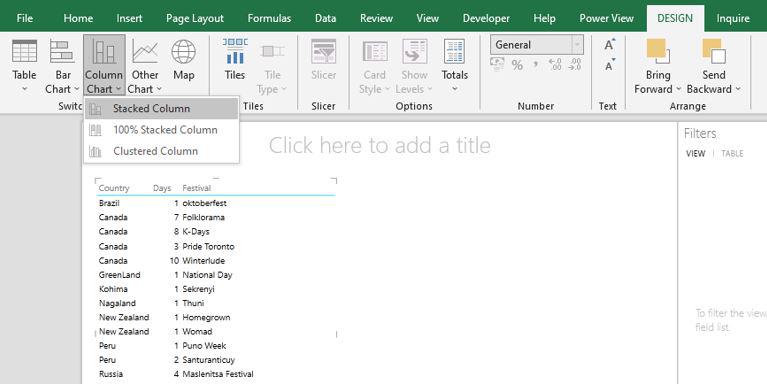The image size is (767, 384).
Task: Increase the font size
Action: pos(609,45)
